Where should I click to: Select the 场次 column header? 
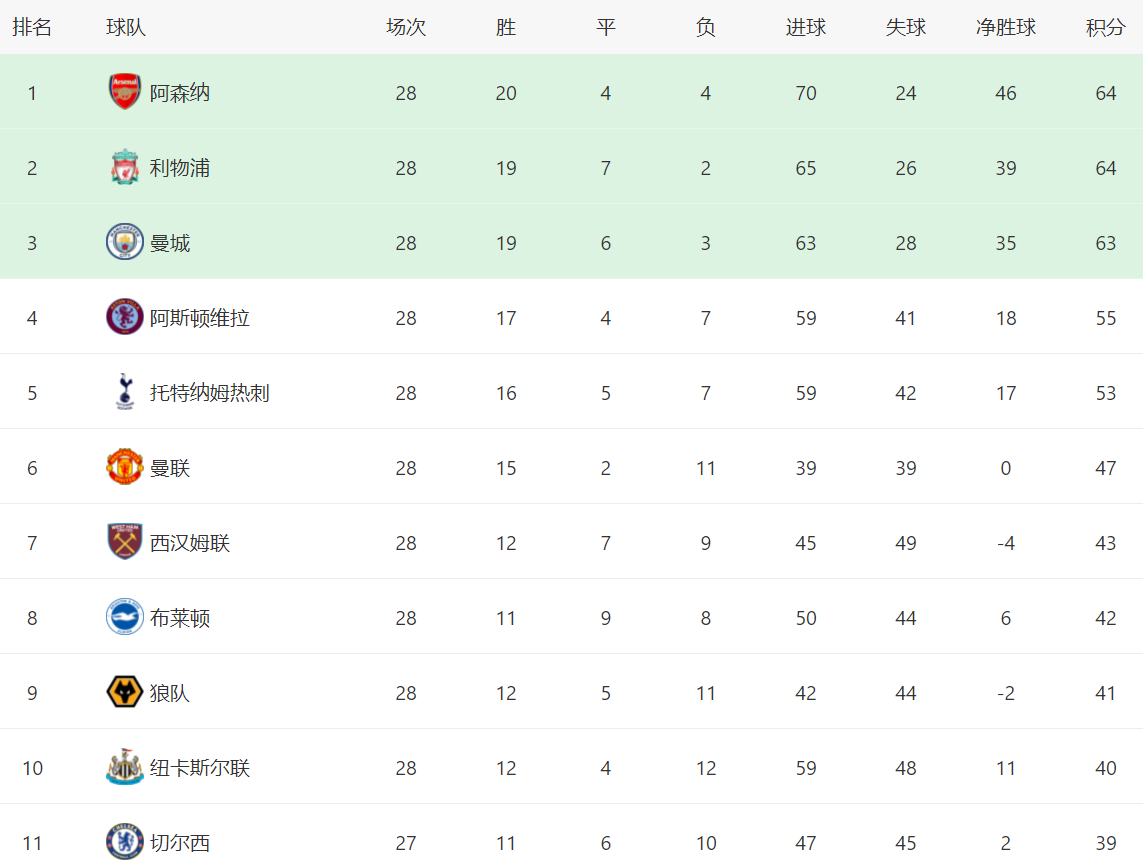click(406, 28)
